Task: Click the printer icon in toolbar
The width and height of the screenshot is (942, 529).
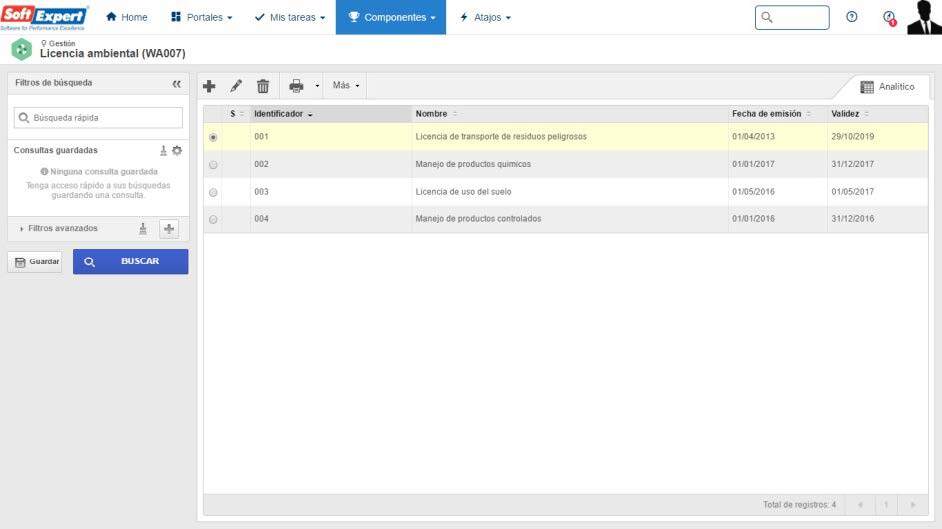Action: (x=296, y=86)
